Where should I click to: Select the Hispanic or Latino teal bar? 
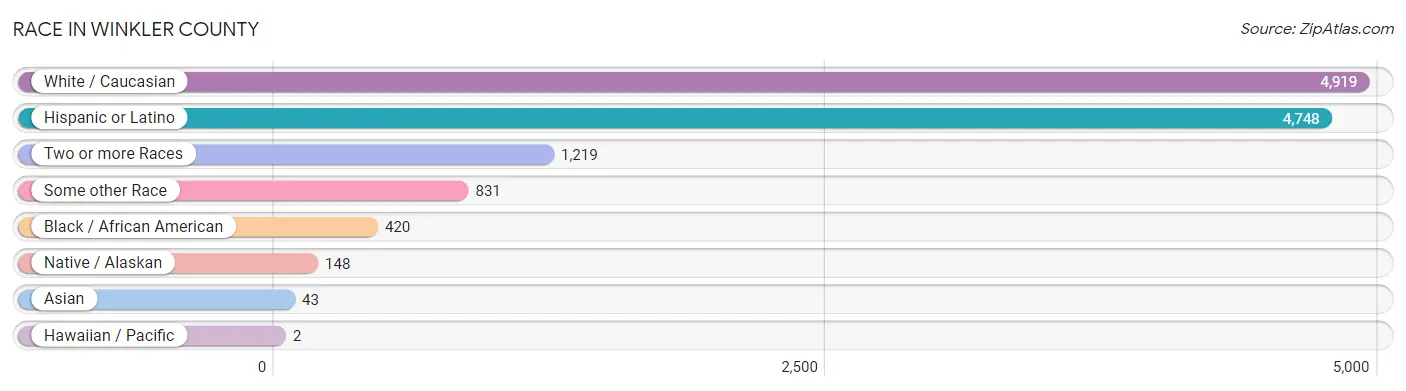point(675,118)
